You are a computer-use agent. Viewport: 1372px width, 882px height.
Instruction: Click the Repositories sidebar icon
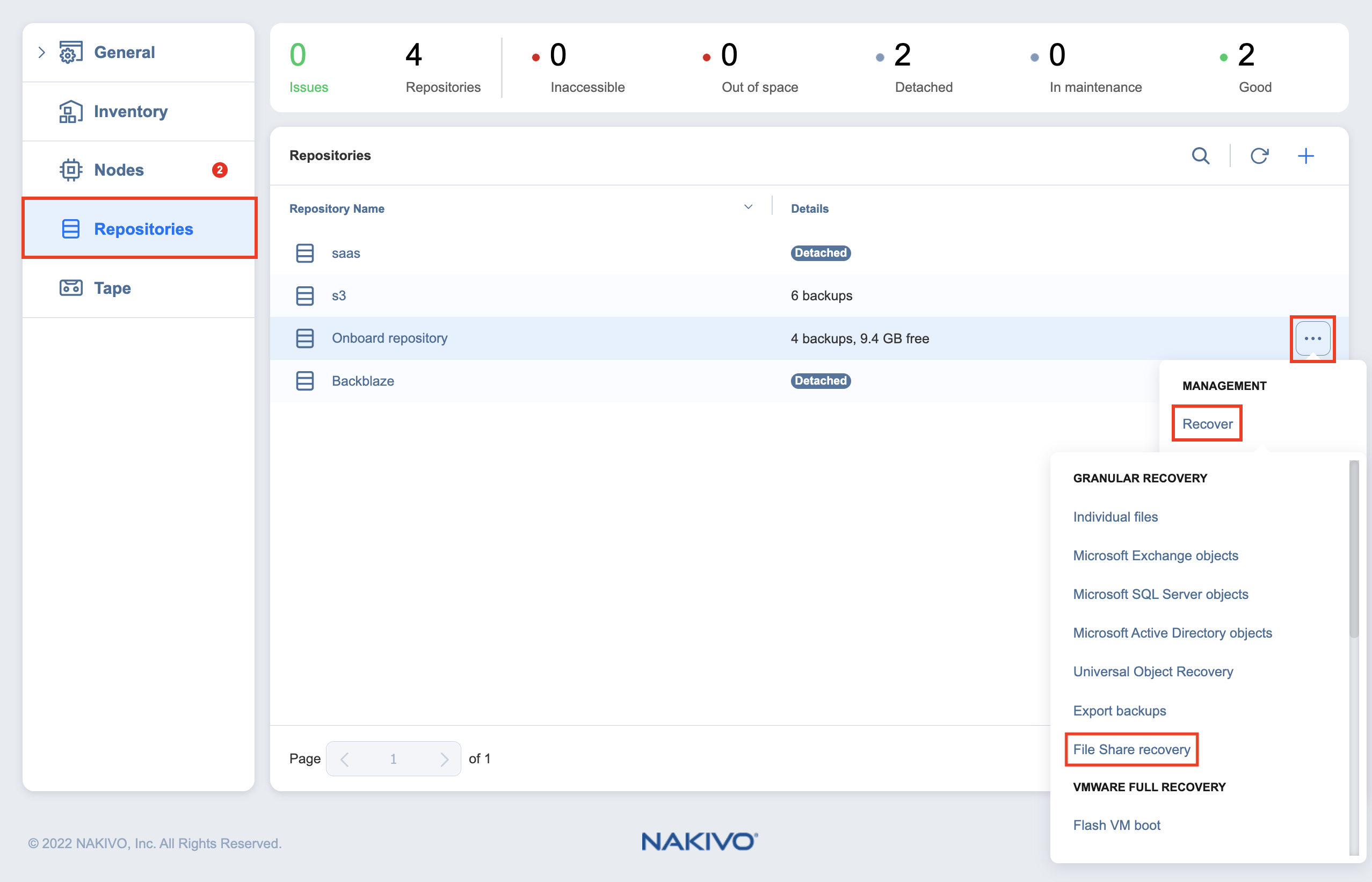pyautogui.click(x=71, y=229)
